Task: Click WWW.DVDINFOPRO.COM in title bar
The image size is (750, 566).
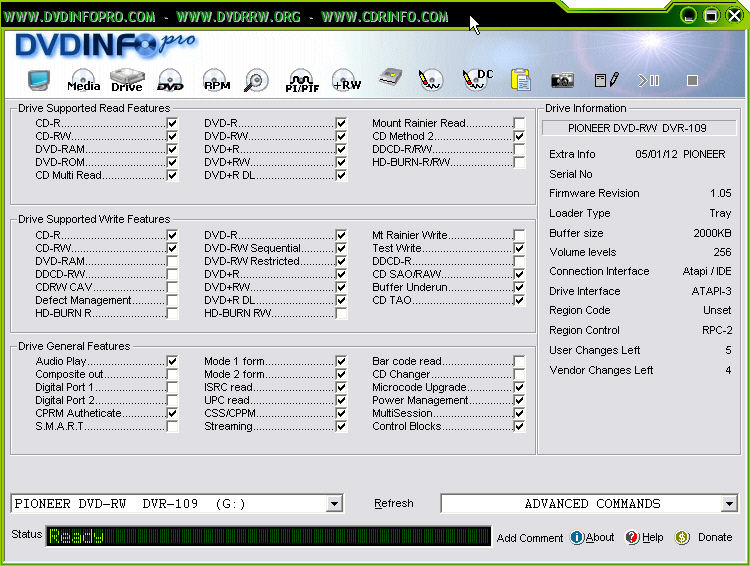Action: (79, 17)
